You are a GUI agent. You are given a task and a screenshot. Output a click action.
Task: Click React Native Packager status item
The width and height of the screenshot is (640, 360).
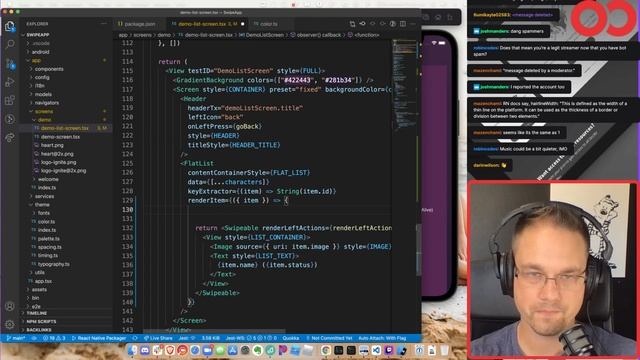pos(99,338)
